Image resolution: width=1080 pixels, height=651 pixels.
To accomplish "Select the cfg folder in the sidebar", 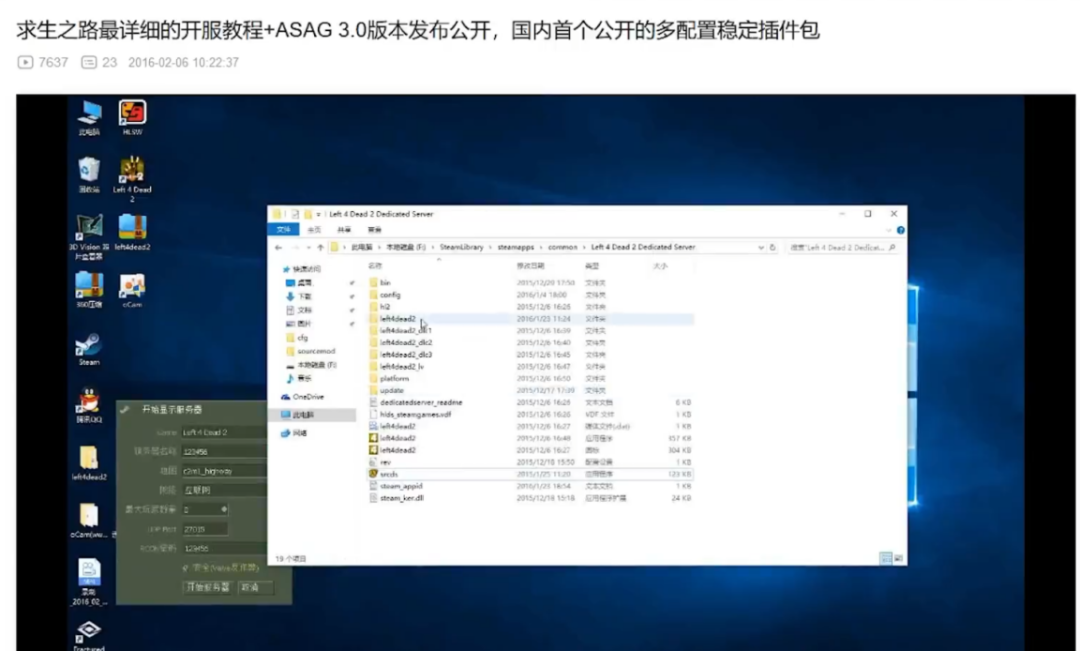I will pos(297,338).
